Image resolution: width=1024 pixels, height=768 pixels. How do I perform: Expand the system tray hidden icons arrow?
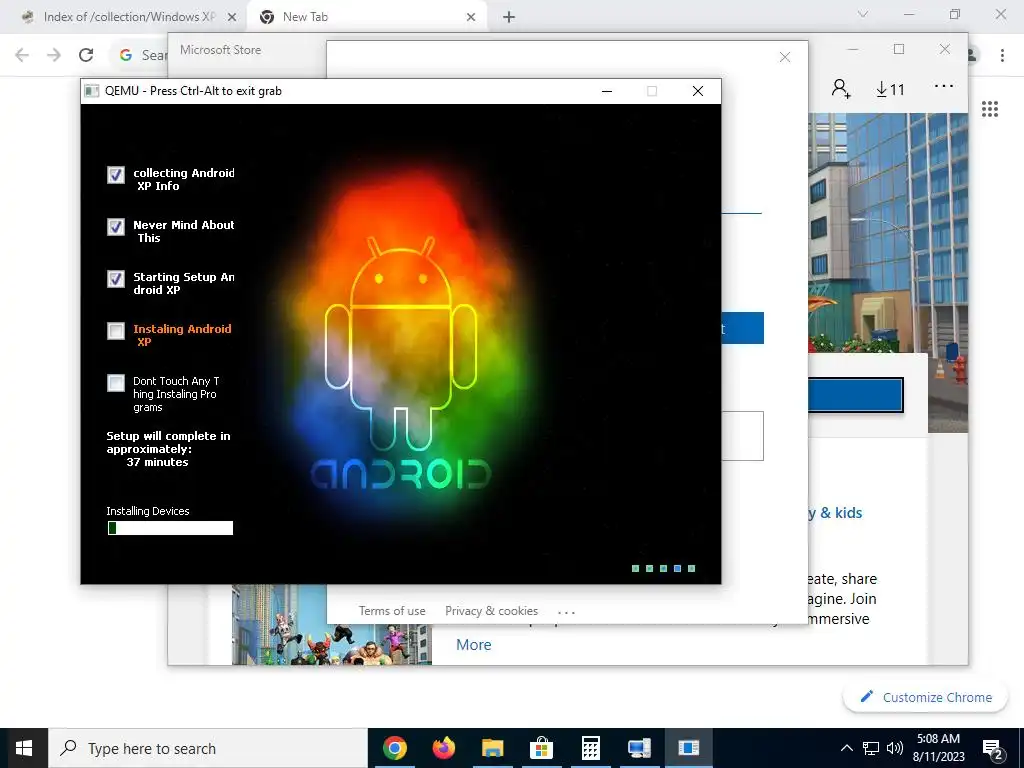click(846, 748)
